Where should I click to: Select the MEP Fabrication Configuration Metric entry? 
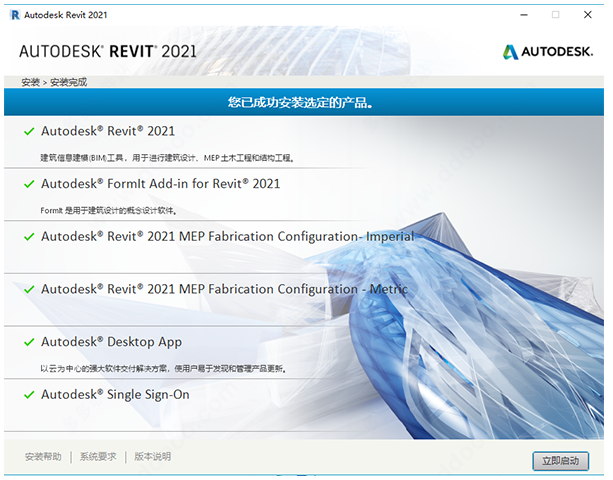click(x=224, y=289)
